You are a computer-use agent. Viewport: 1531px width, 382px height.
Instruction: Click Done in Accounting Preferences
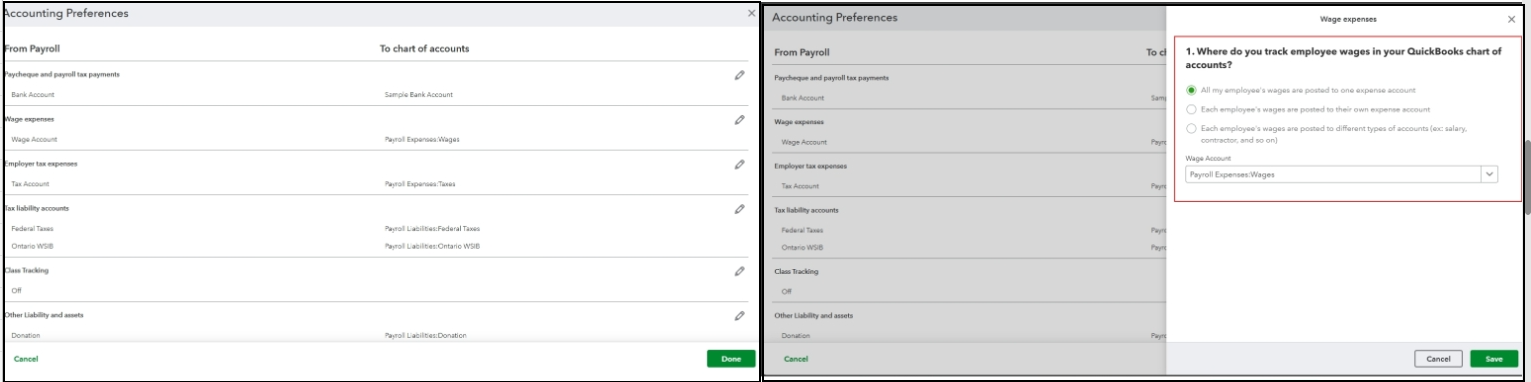(x=730, y=358)
